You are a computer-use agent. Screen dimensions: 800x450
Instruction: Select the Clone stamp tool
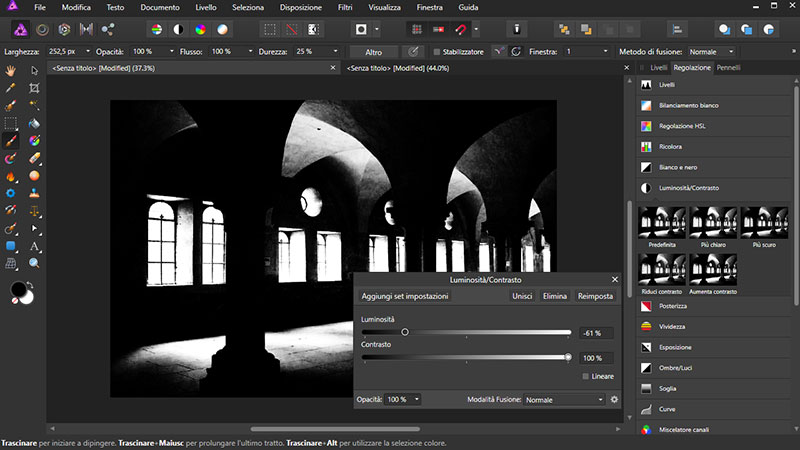(x=34, y=193)
